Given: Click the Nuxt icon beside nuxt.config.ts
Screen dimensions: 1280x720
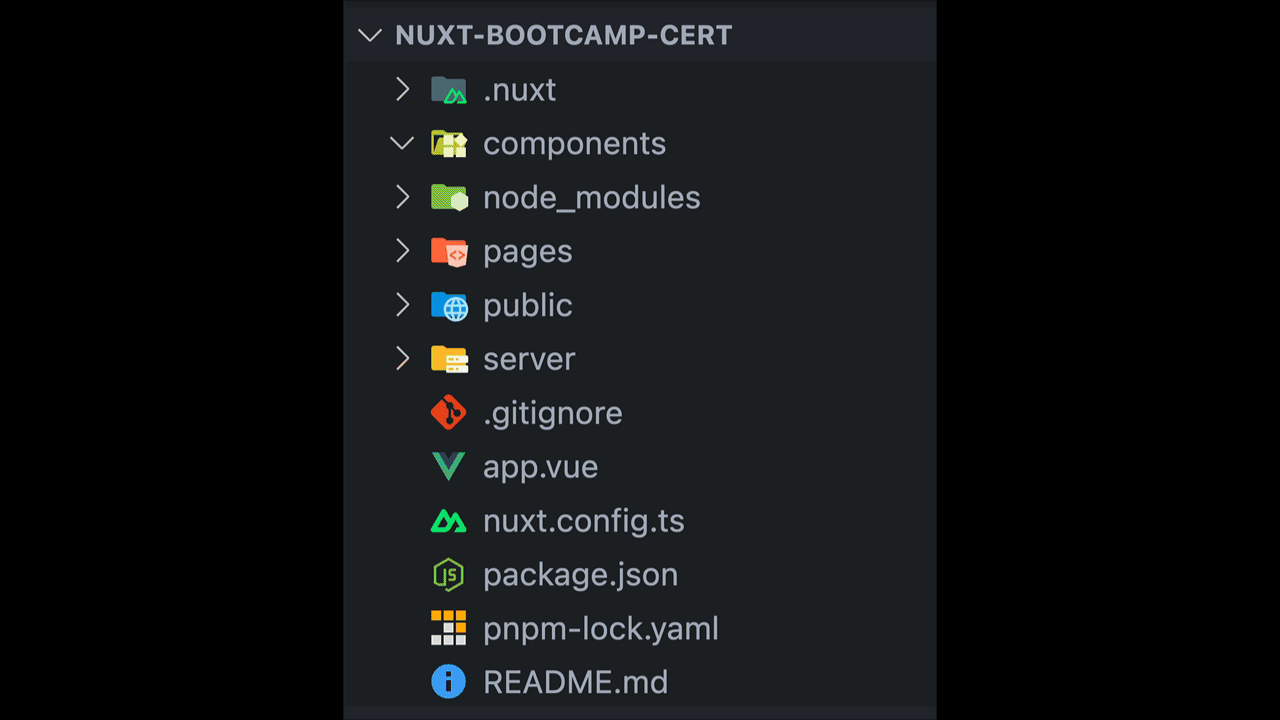Looking at the screenshot, I should [x=449, y=521].
